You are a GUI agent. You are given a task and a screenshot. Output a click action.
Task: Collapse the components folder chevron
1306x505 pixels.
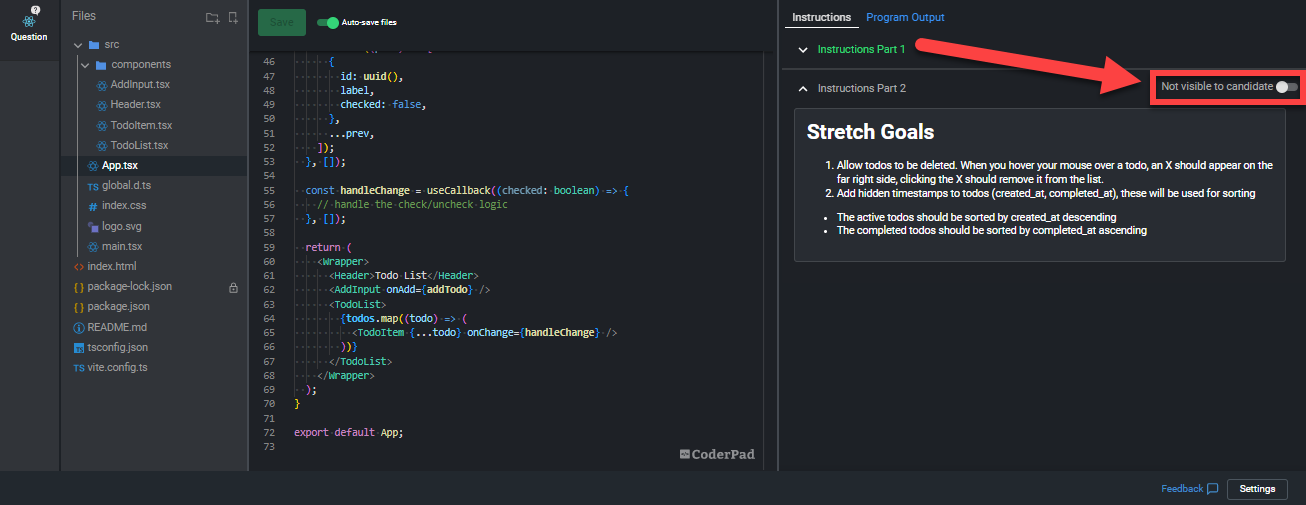tap(86, 65)
